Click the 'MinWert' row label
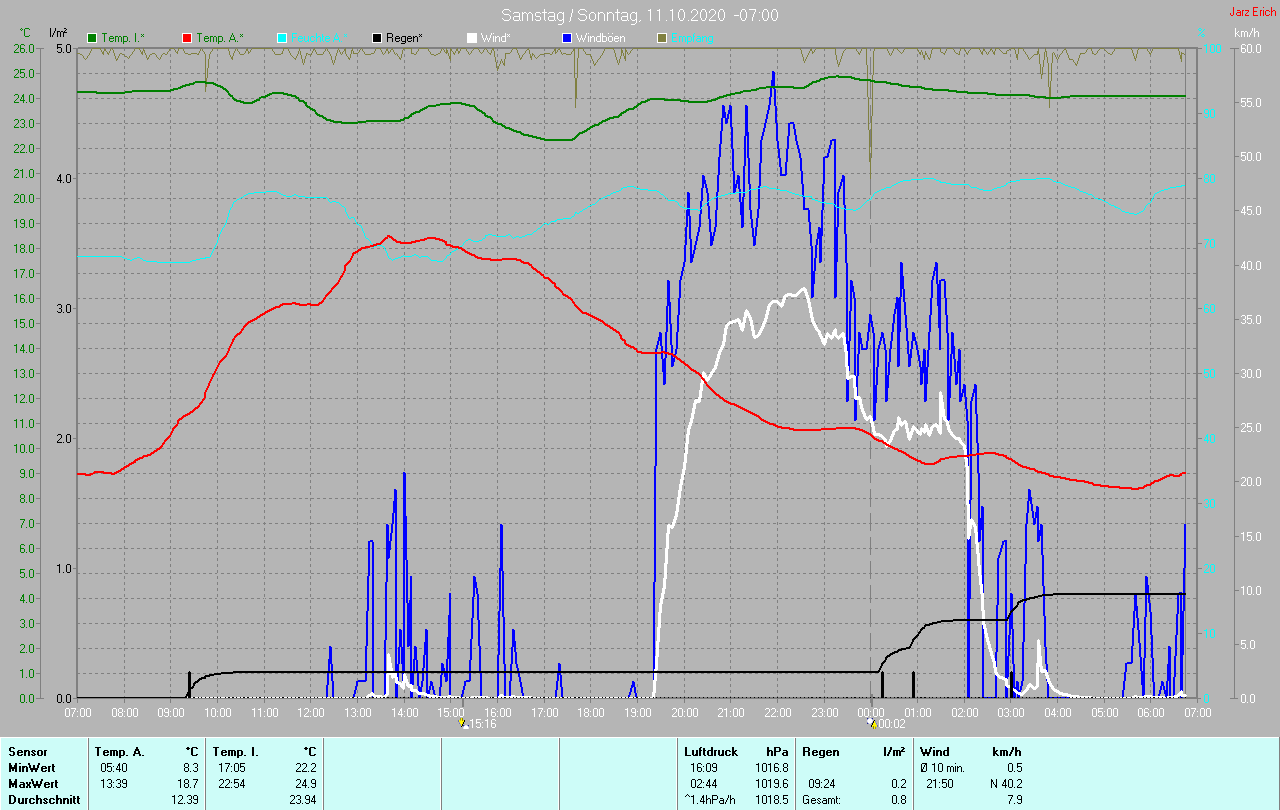Image resolution: width=1280 pixels, height=810 pixels. (x=31, y=768)
